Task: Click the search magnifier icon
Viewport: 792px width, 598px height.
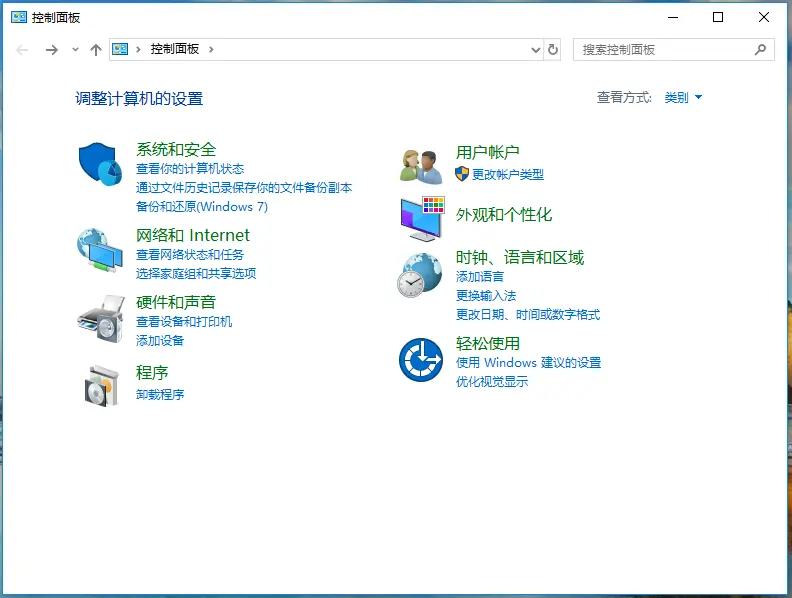Action: 760,49
